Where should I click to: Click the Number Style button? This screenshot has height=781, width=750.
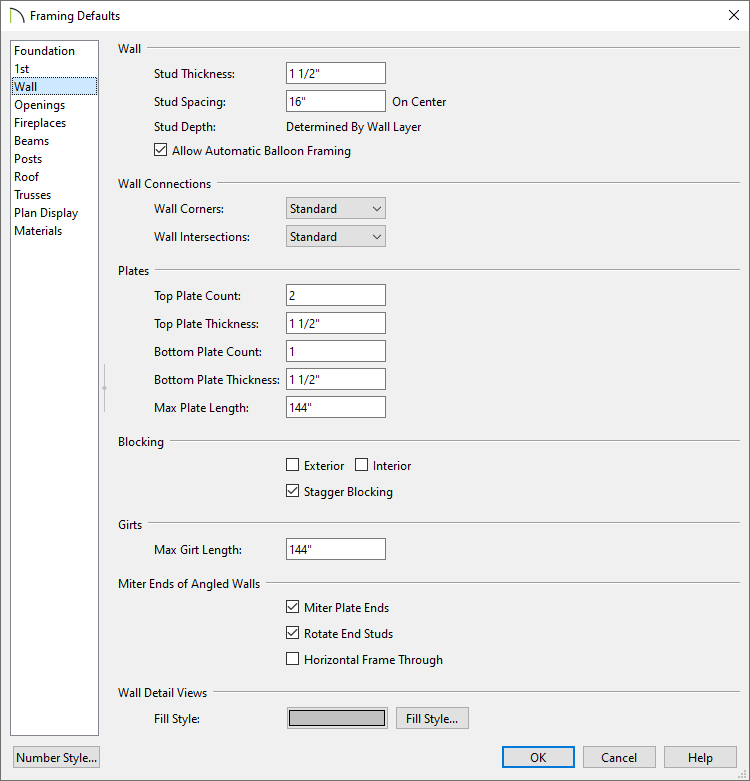pyautogui.click(x=56, y=757)
